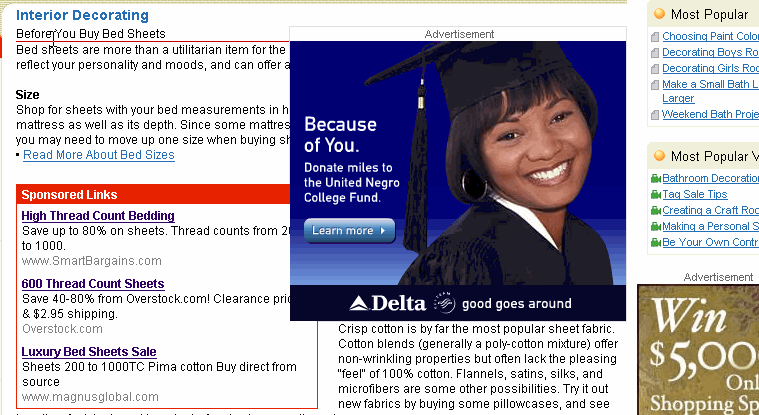Click video camera icon beside Creating a Craft Room
The width and height of the screenshot is (759, 415).
(x=656, y=211)
